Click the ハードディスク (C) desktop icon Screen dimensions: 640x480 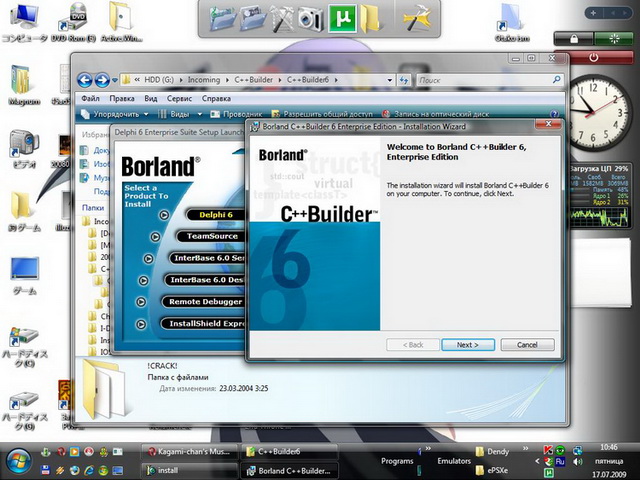point(24,347)
